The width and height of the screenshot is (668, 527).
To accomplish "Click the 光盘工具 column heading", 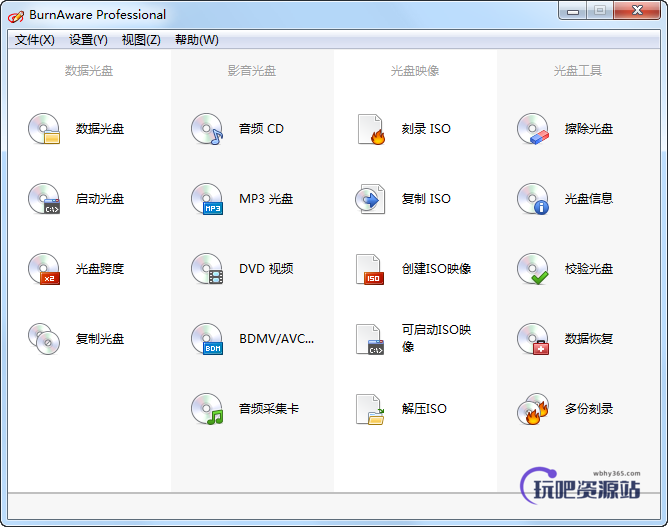I will pos(578,71).
